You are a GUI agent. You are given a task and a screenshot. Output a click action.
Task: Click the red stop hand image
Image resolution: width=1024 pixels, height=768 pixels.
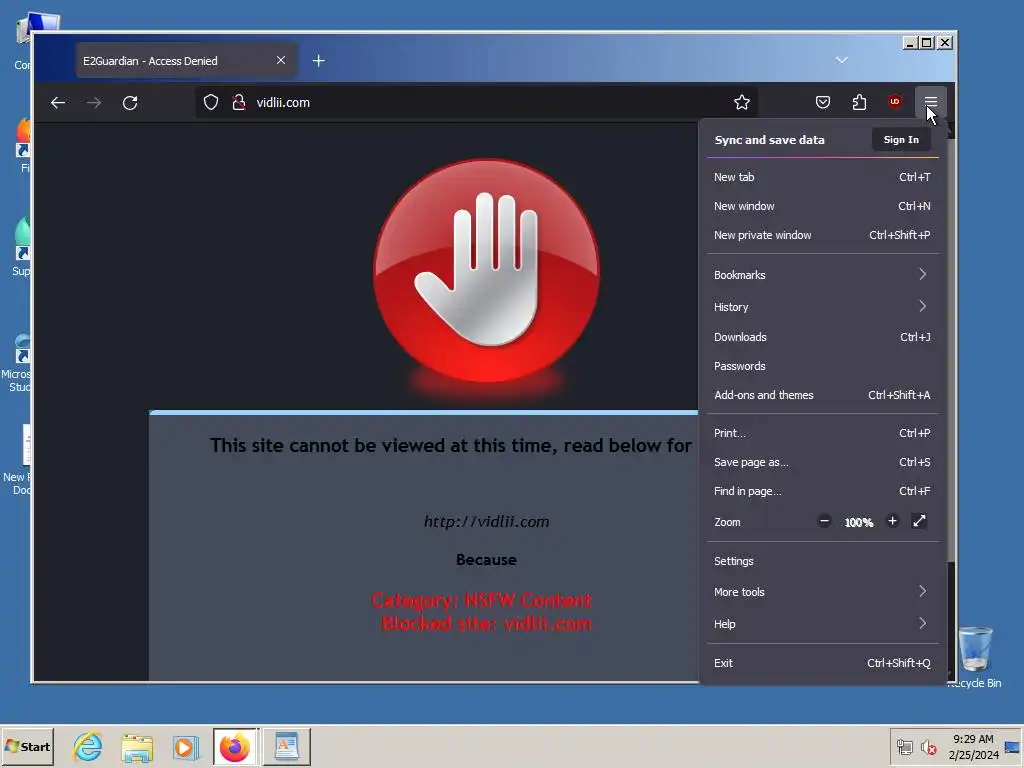487,271
